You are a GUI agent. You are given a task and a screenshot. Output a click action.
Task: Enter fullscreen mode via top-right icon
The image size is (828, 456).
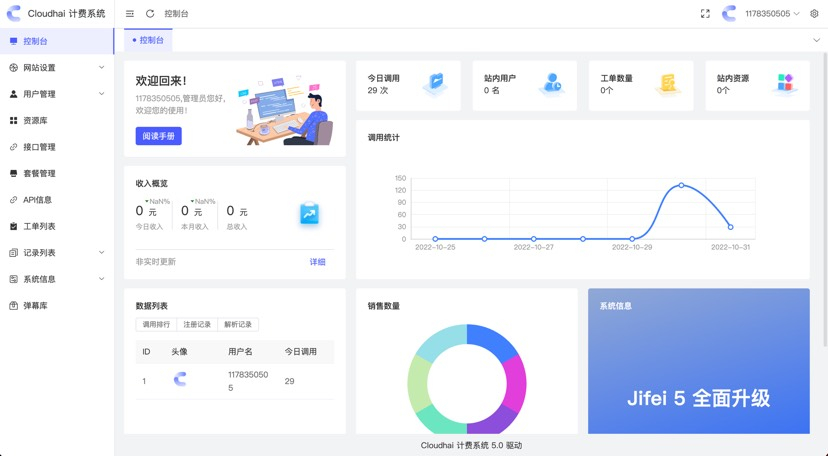[x=705, y=14]
